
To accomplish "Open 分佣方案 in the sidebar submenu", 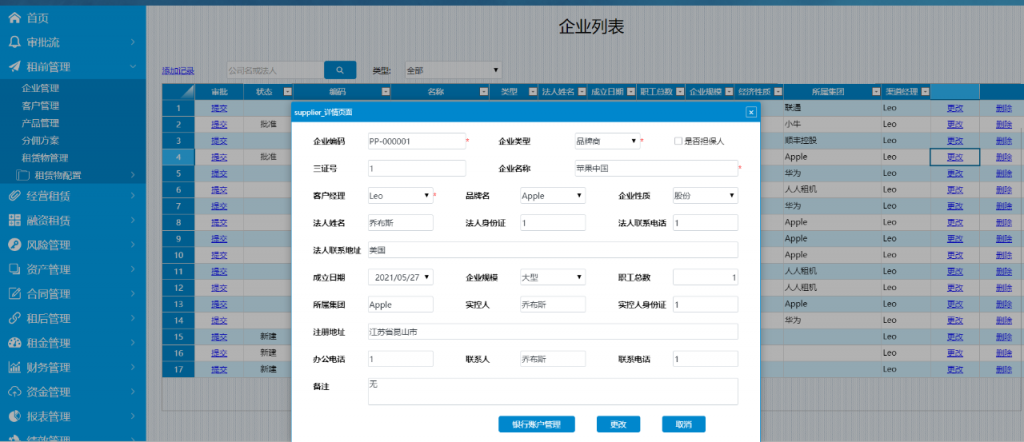I will click(40, 140).
